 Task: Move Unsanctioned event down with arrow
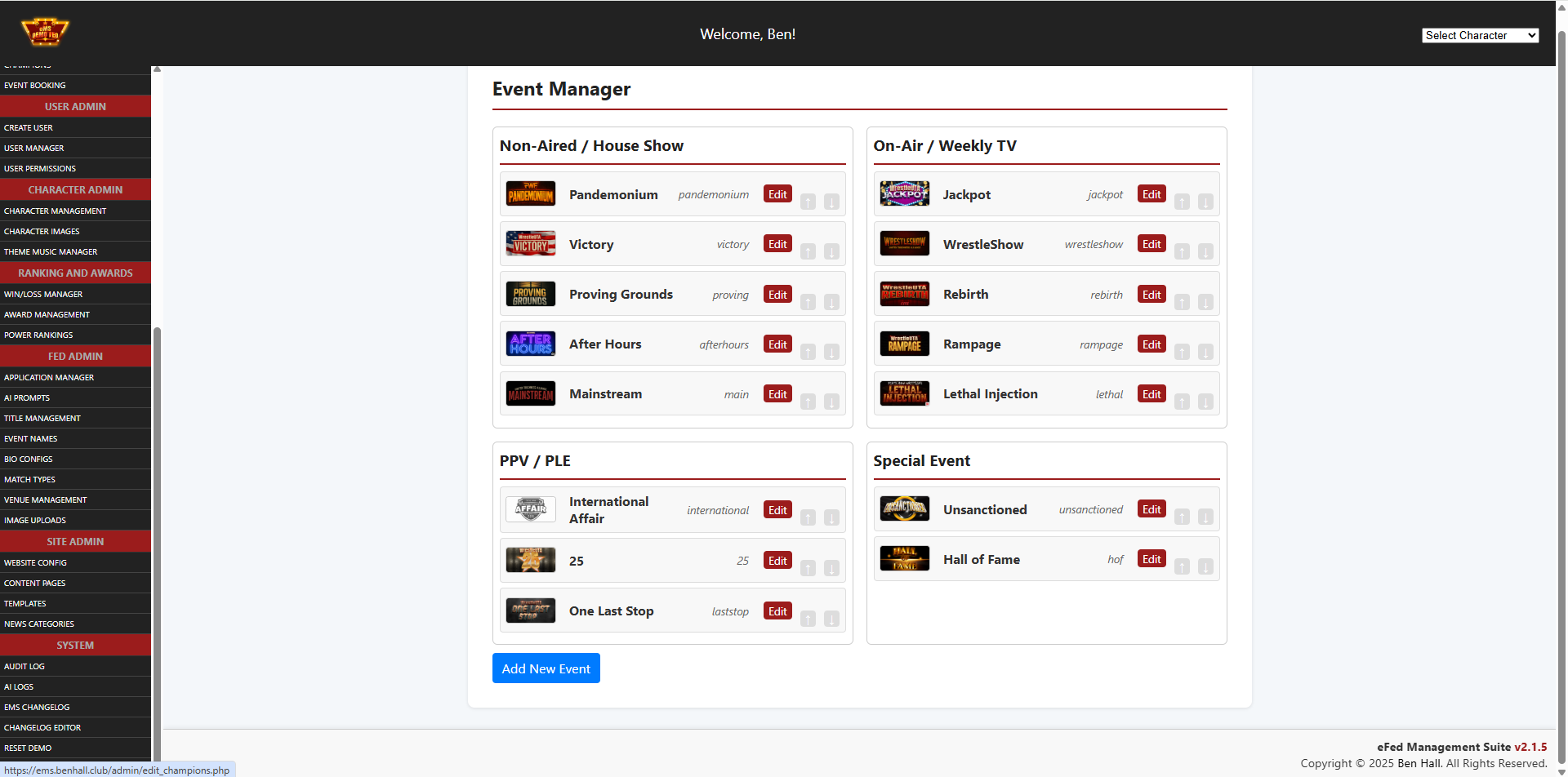tap(1205, 517)
